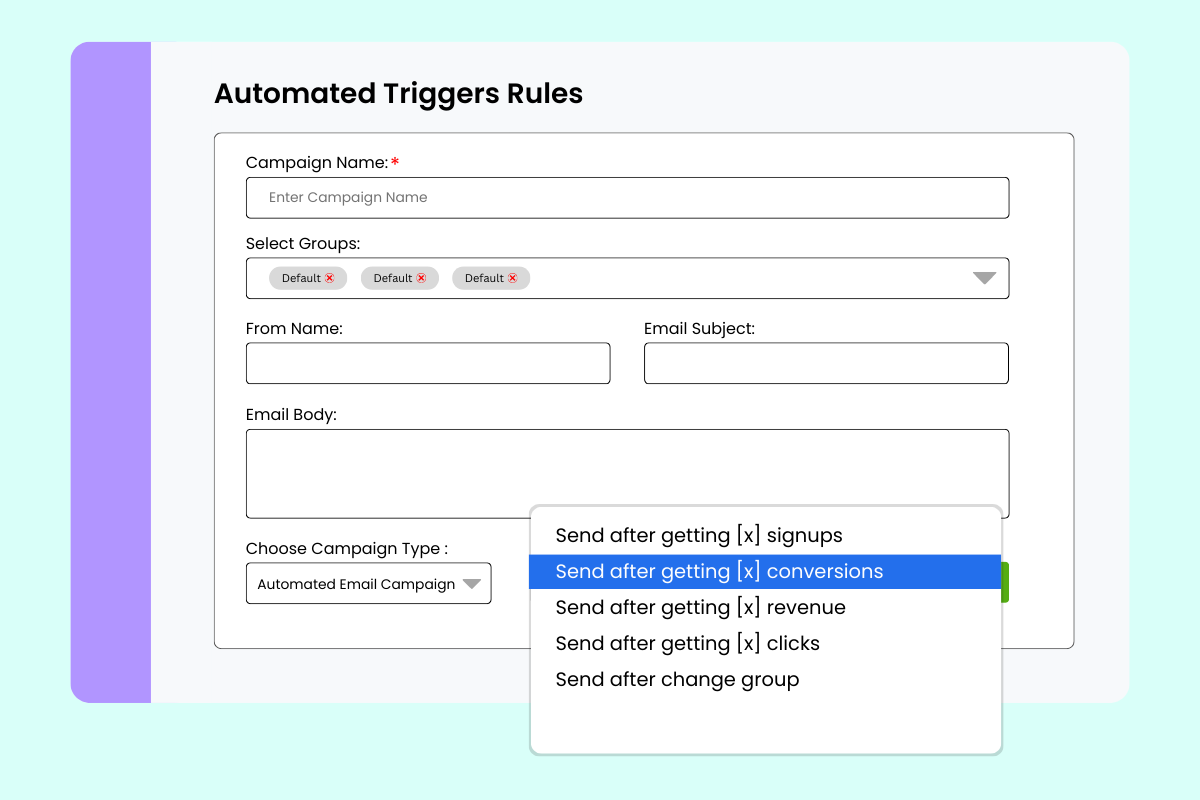
Task: Select Send after getting [x] conversions option
Action: tap(719, 572)
